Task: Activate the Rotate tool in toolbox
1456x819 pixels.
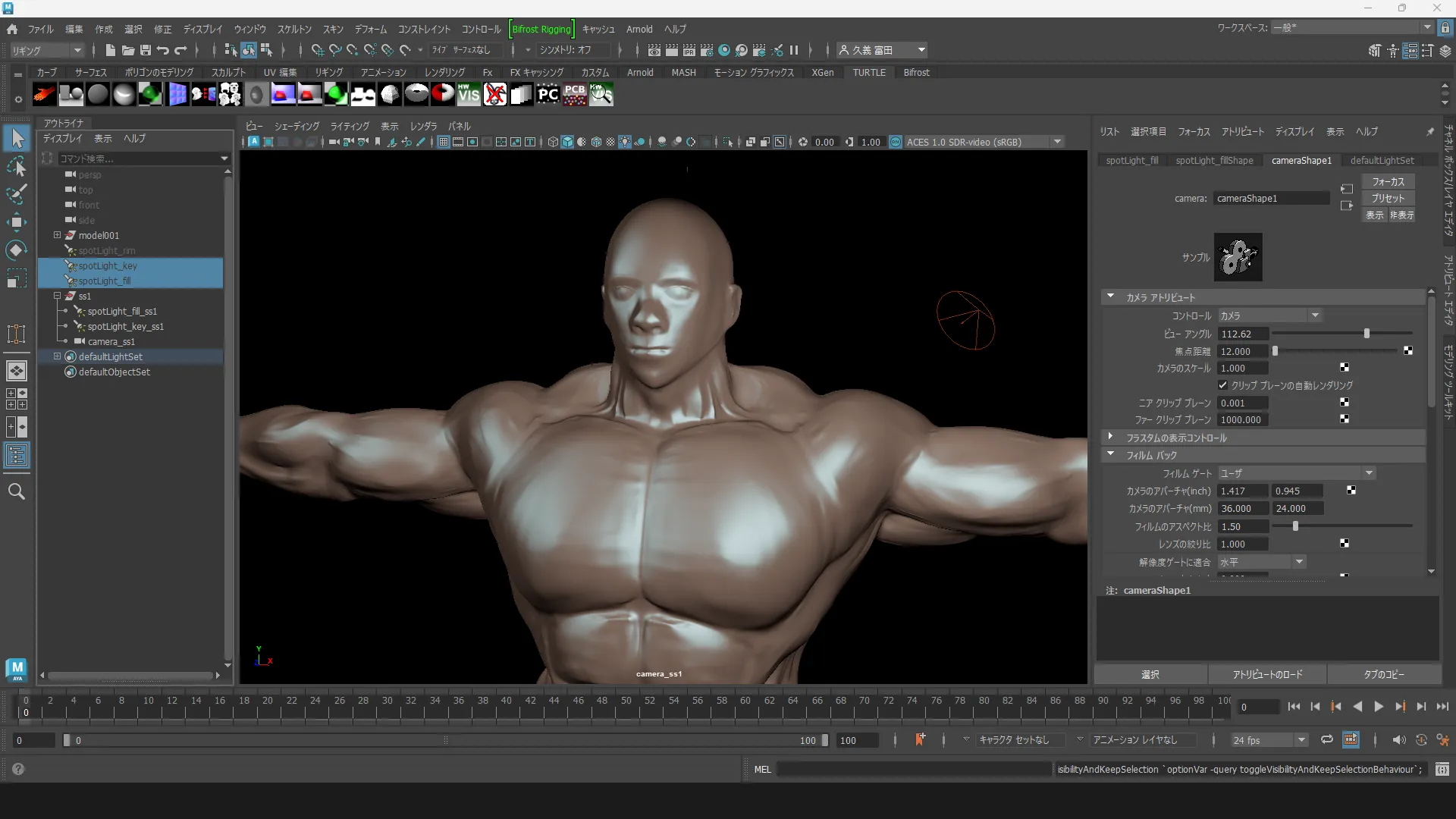Action: click(x=17, y=250)
